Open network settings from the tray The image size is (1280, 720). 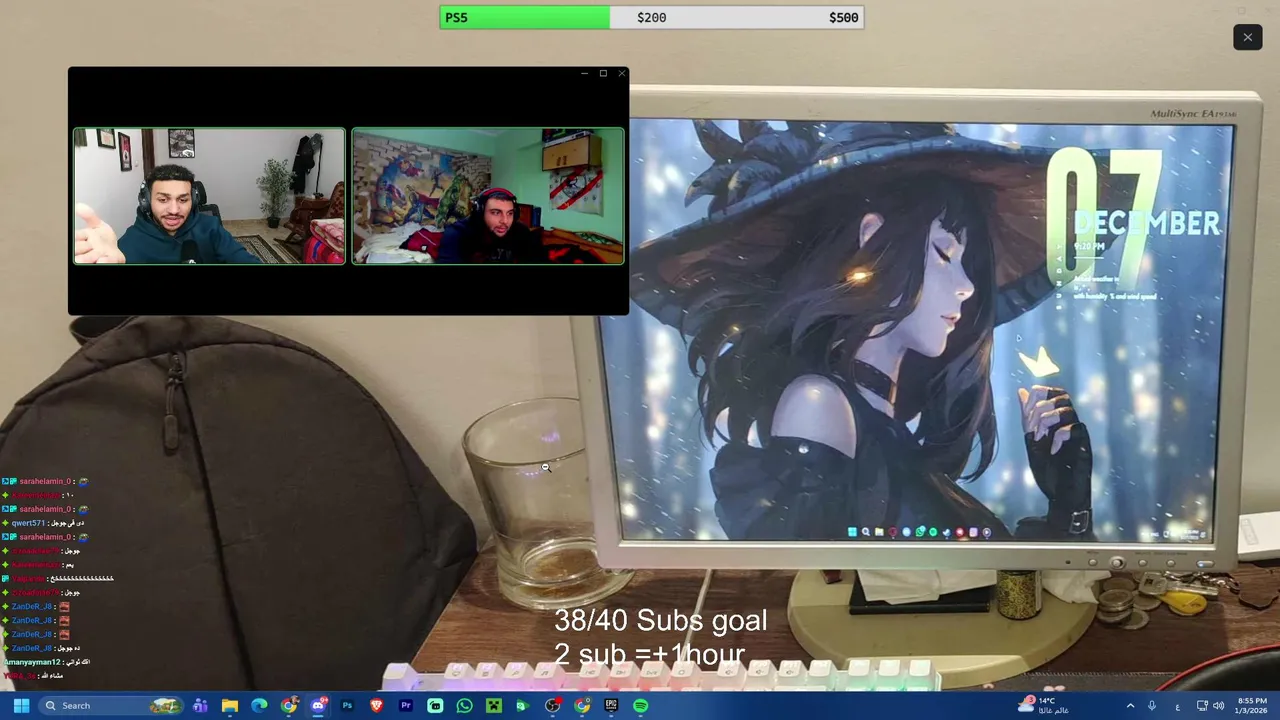click(x=1202, y=706)
